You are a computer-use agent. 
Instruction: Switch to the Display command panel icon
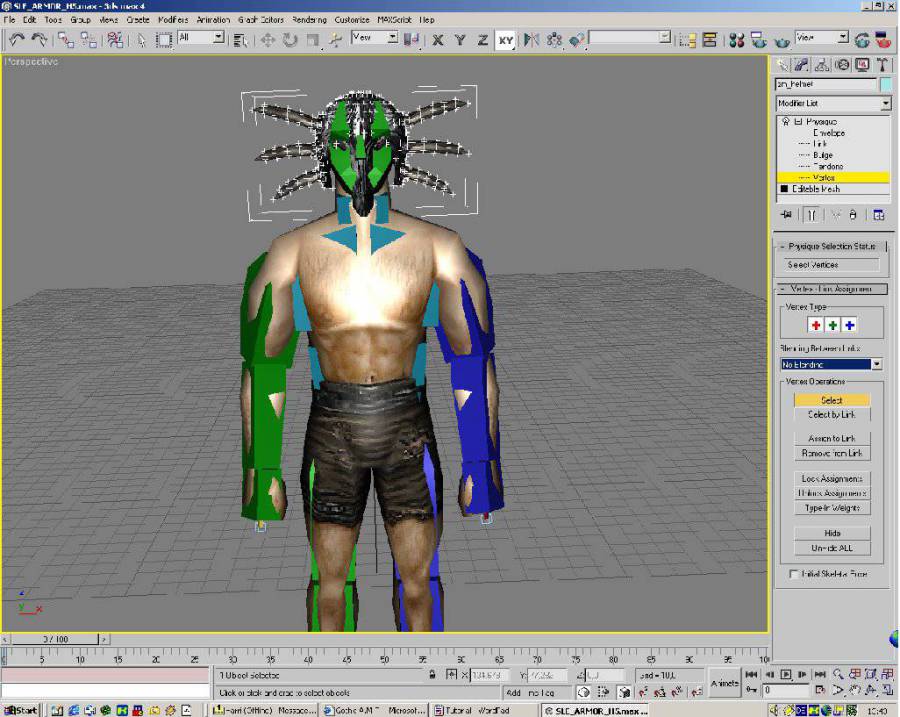(861, 64)
